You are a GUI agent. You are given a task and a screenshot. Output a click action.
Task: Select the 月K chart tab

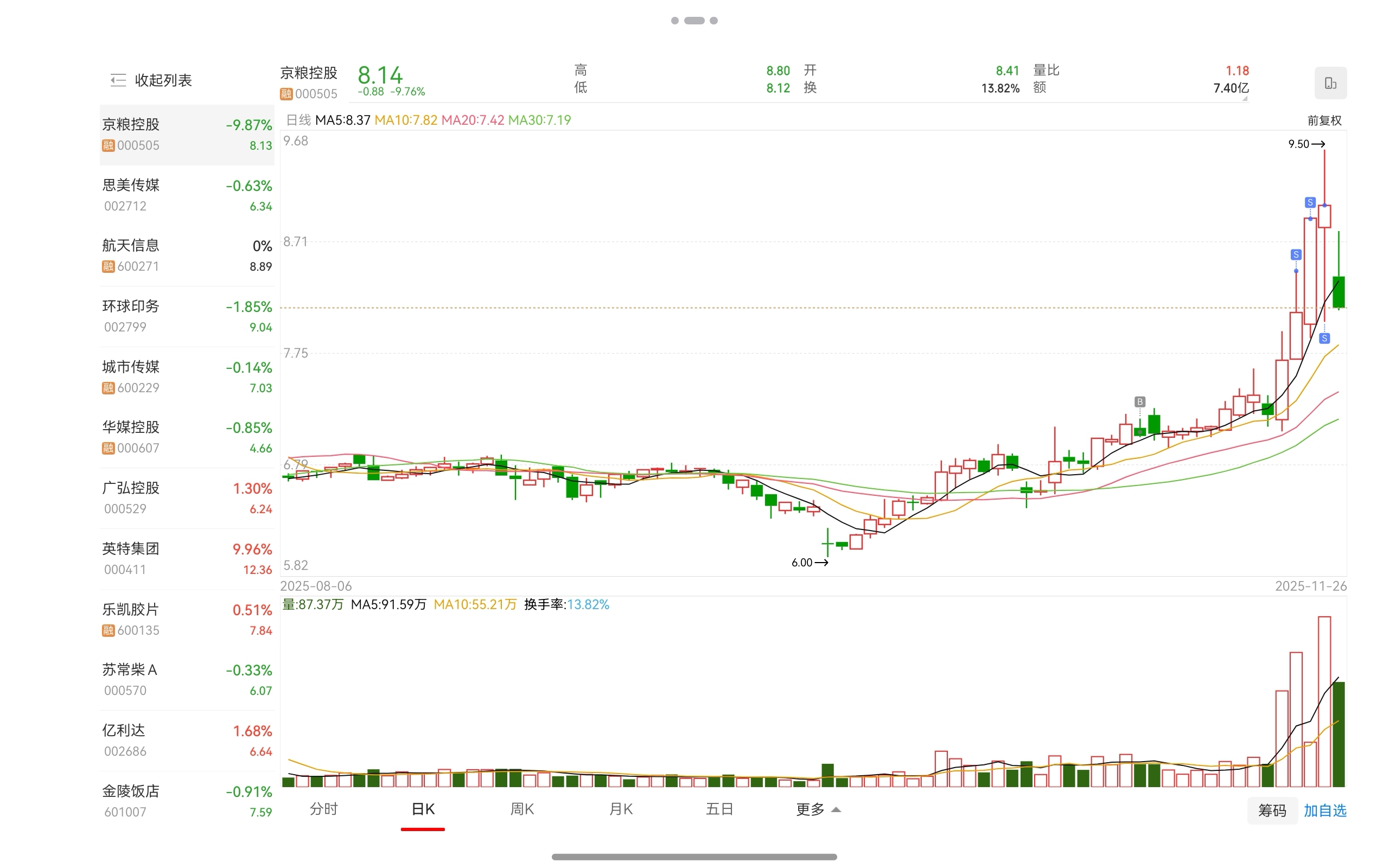(621, 809)
